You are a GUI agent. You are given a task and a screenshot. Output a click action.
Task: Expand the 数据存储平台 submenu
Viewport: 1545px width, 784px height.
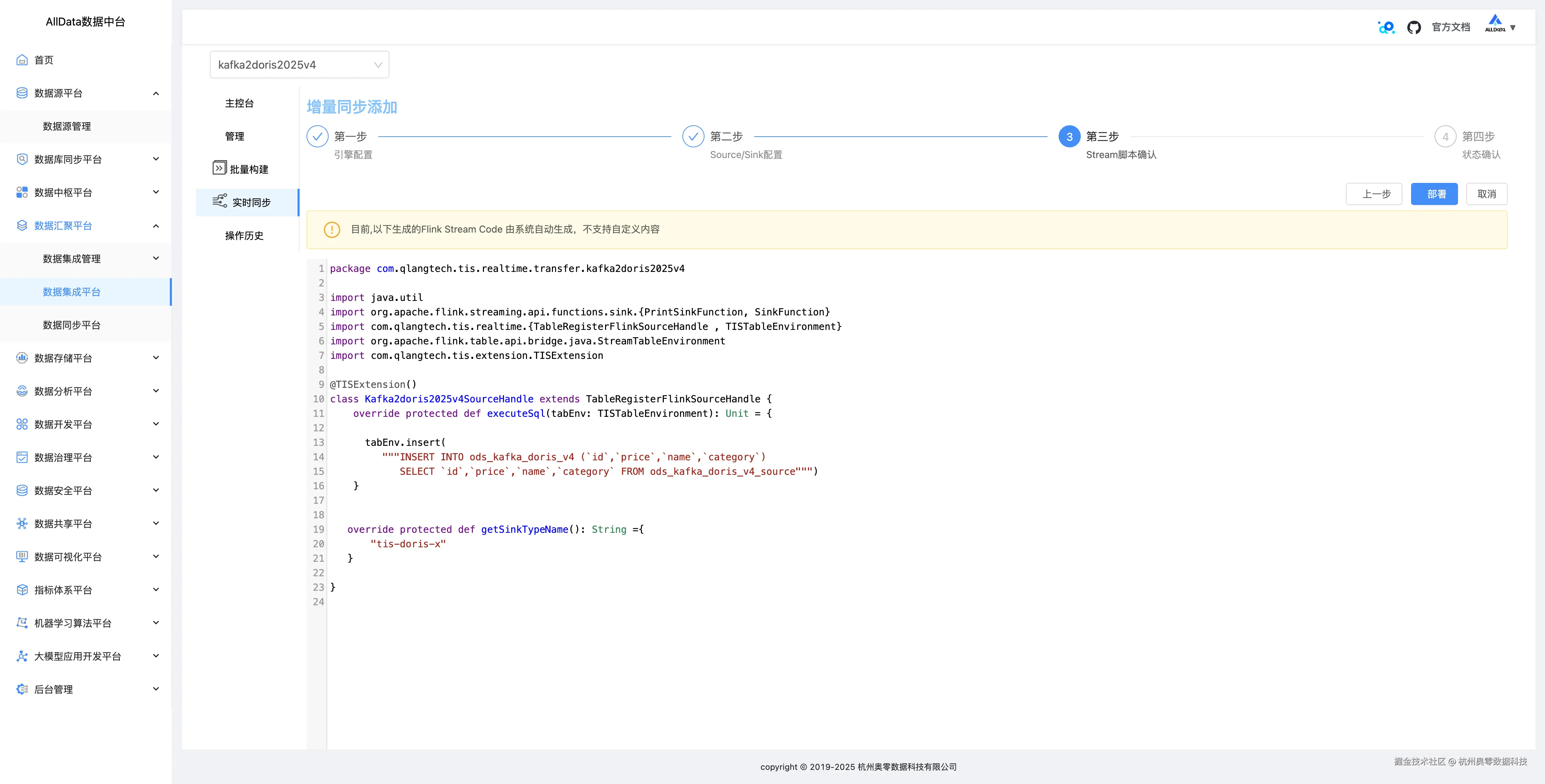[156, 358]
